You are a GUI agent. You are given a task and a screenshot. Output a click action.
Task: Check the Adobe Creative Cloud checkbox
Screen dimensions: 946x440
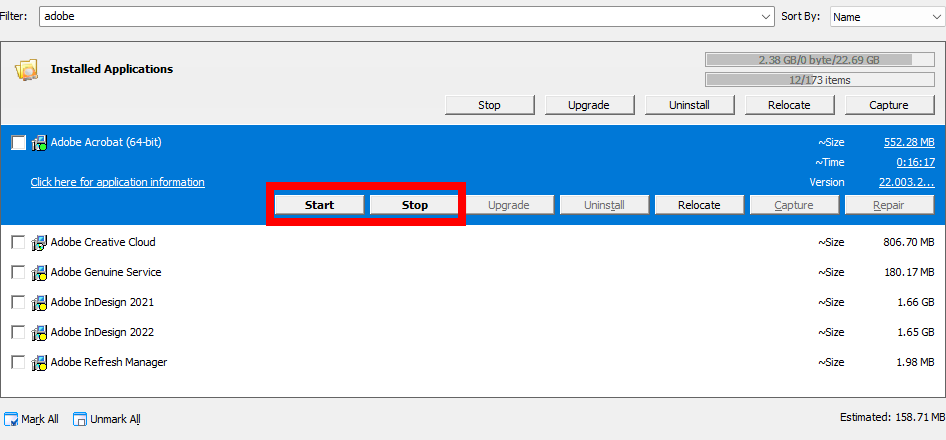(x=19, y=243)
